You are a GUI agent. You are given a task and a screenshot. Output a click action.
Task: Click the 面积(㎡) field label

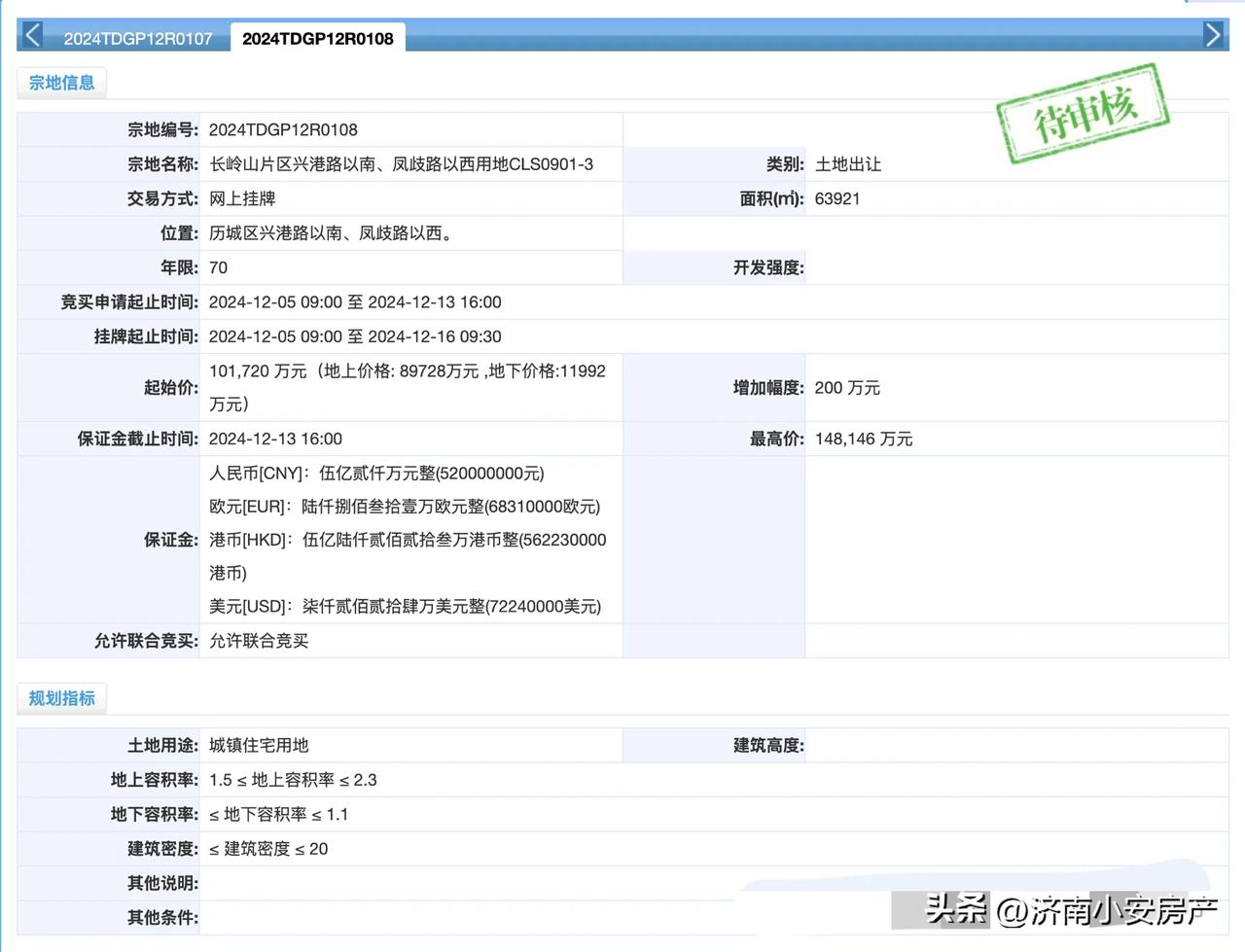[x=772, y=198]
